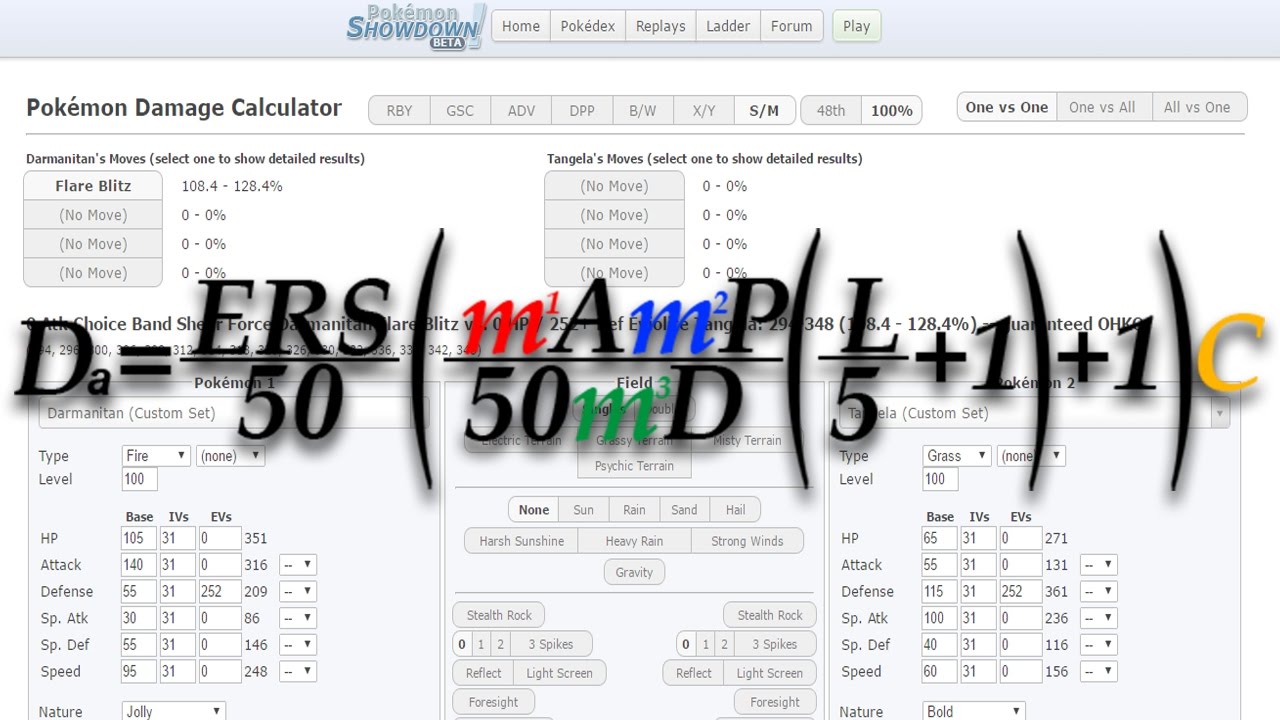Open Tangela's Sp. Def boost dropdown
Image resolution: width=1280 pixels, height=720 pixels.
(1099, 645)
